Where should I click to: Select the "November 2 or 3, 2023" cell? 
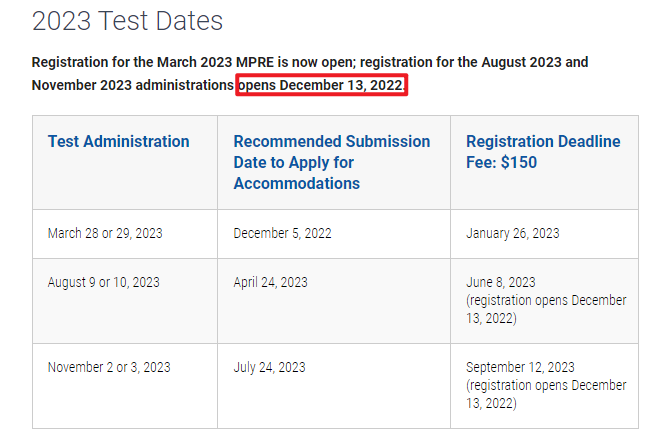(x=109, y=368)
